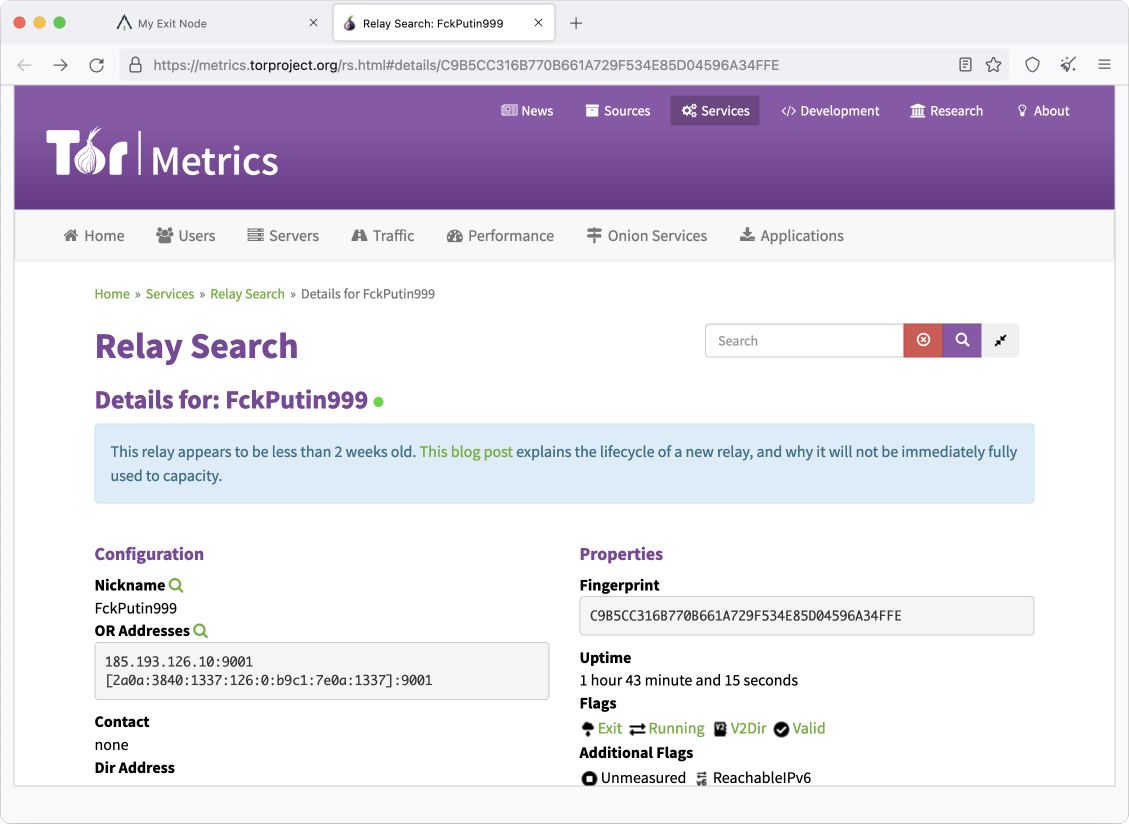Click the Contact value 'none'
This screenshot has width=1129, height=824.
(112, 745)
